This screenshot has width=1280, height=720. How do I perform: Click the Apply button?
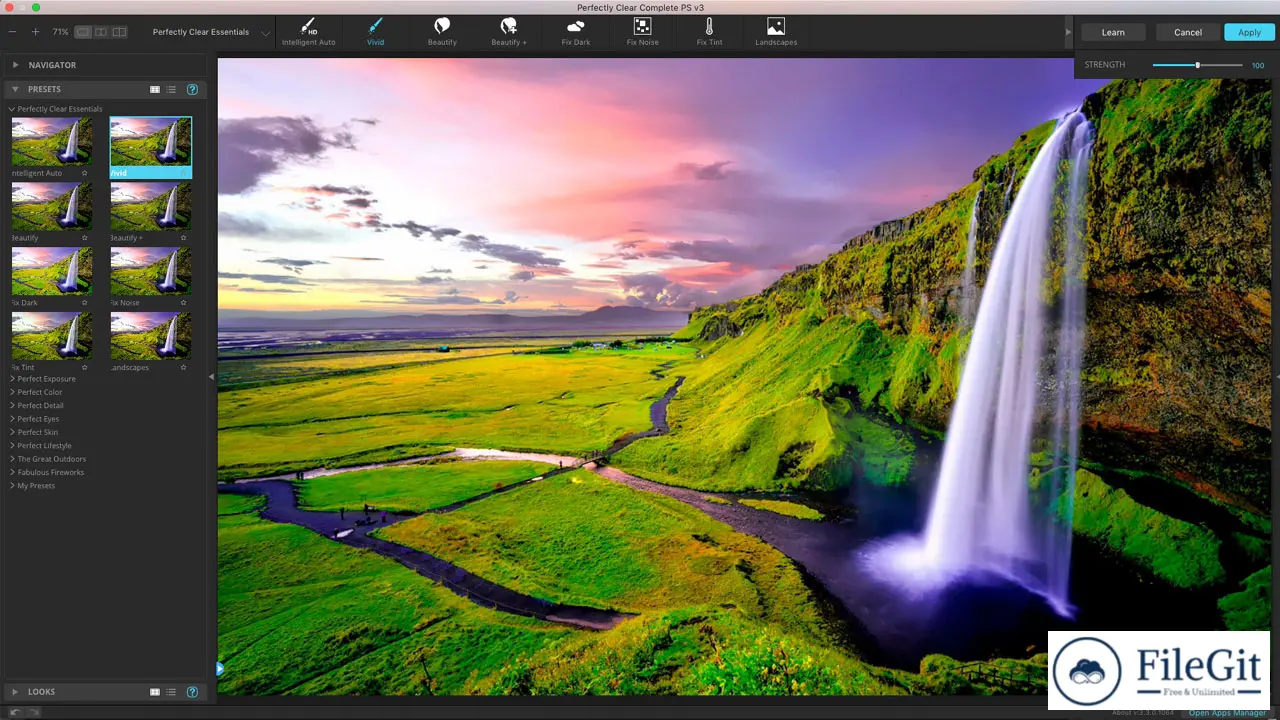1249,32
